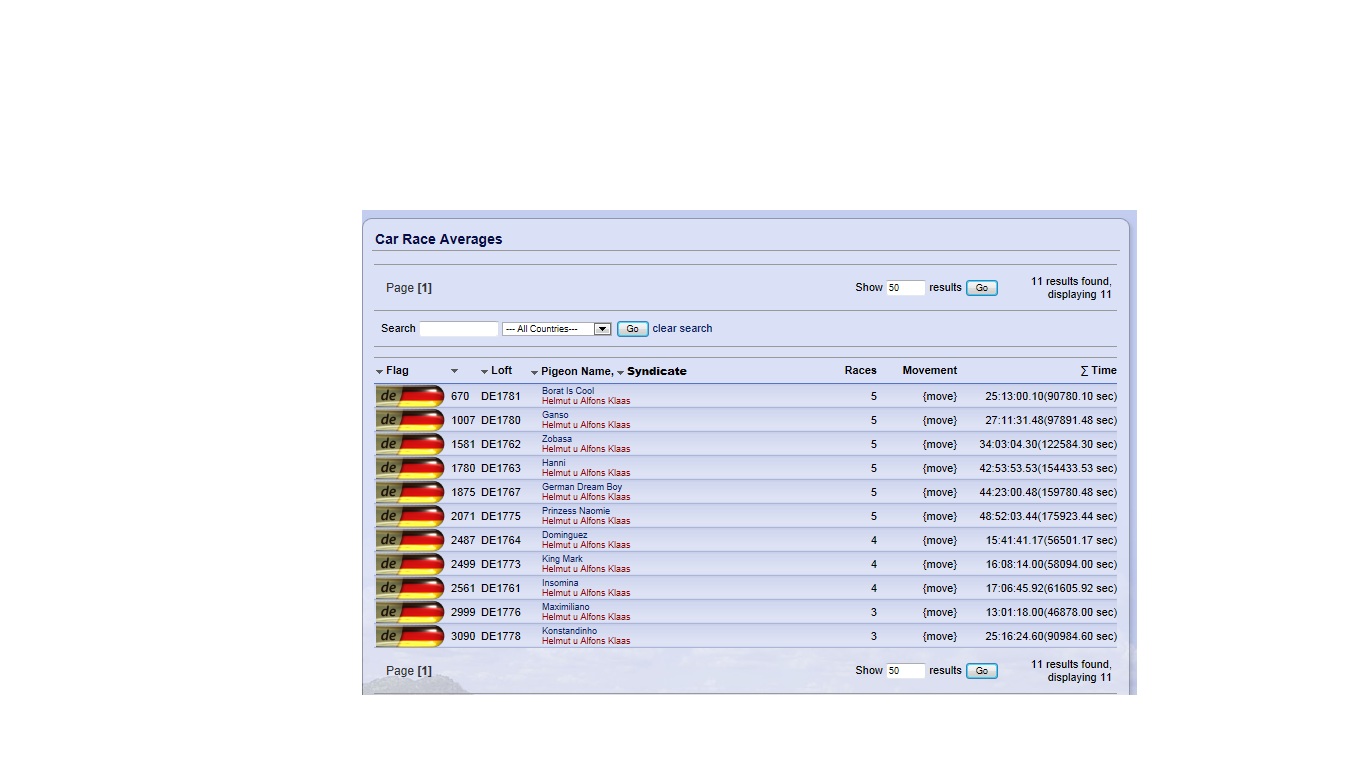Select loft number DE1778
This screenshot has height=768, width=1366.
point(501,636)
